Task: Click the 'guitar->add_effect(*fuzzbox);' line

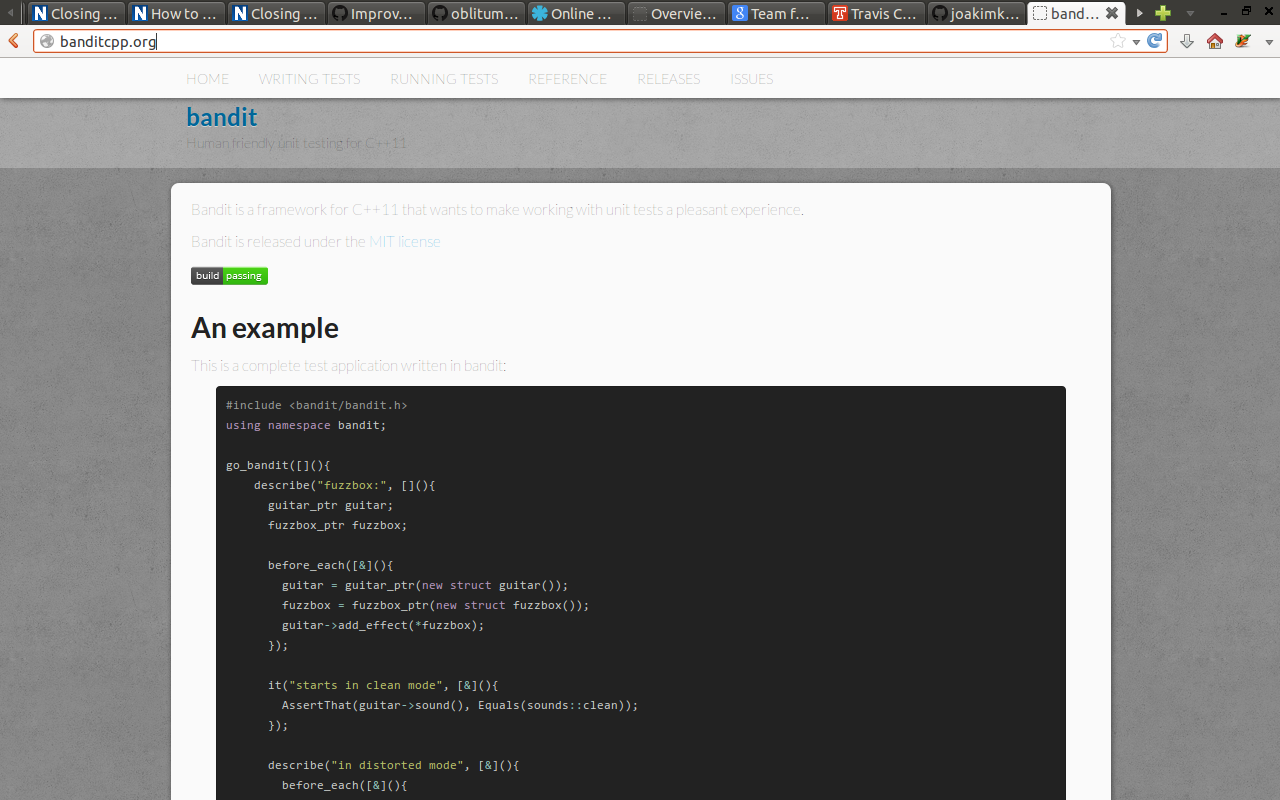Action: (383, 625)
